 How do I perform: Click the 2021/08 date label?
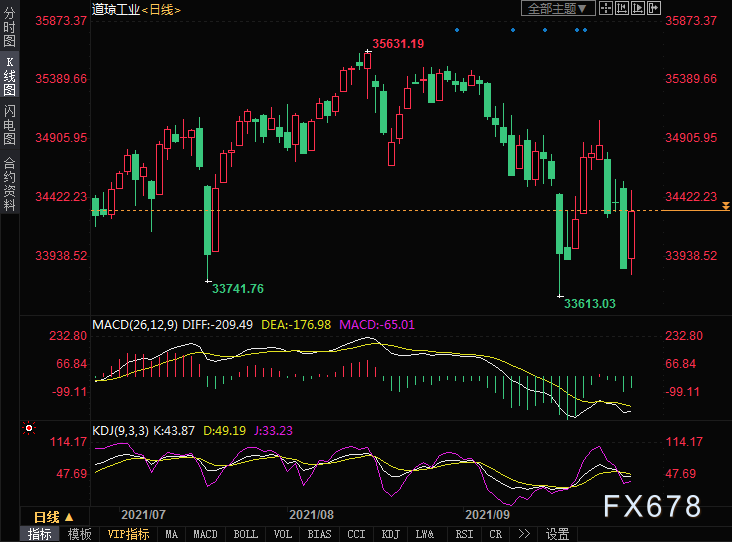coord(311,515)
